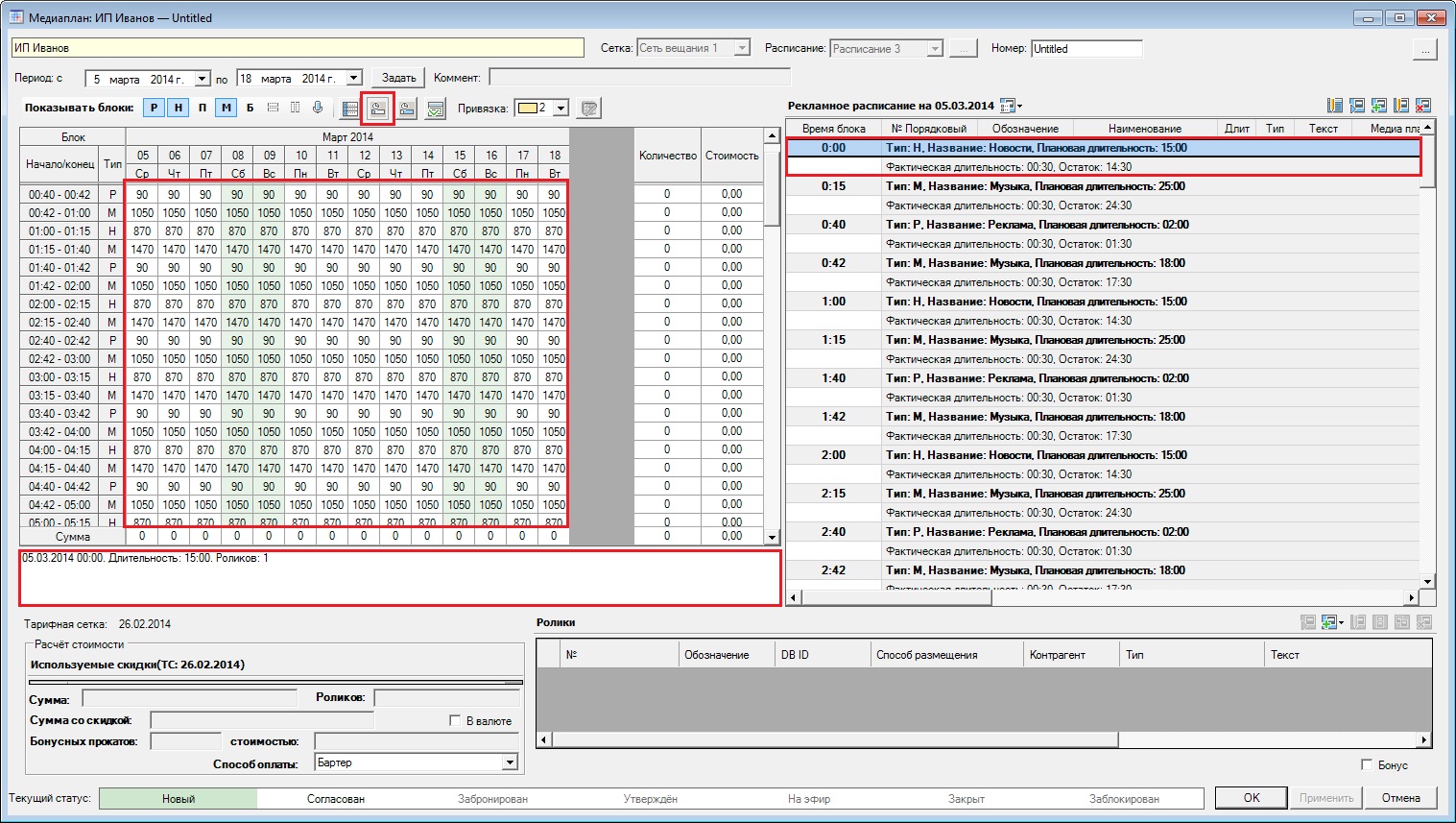Enable the Бонус checkbox
The image size is (1456, 823).
click(x=1367, y=764)
